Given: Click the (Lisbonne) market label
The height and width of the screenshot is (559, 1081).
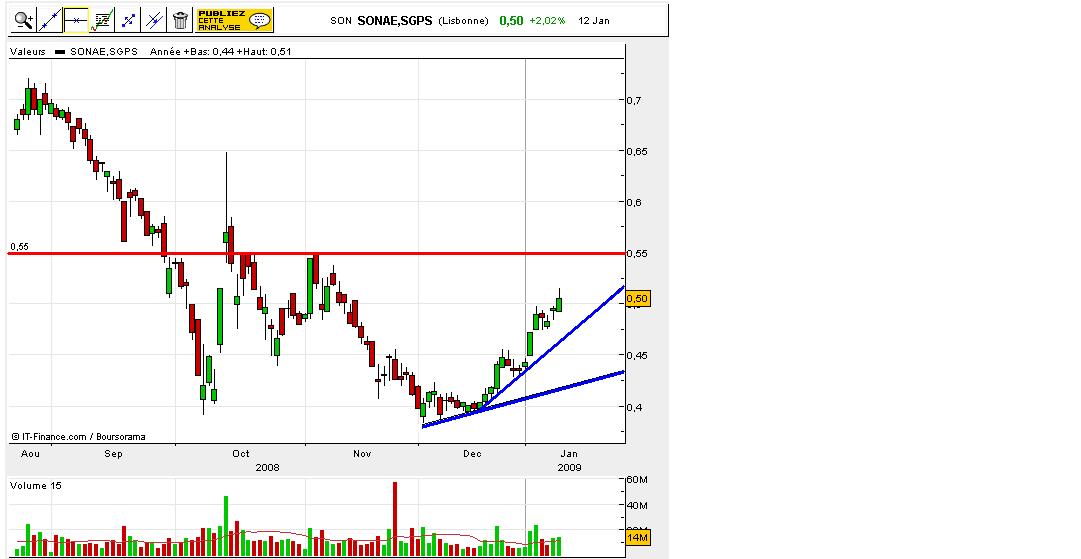Looking at the screenshot, I should click(x=463, y=21).
